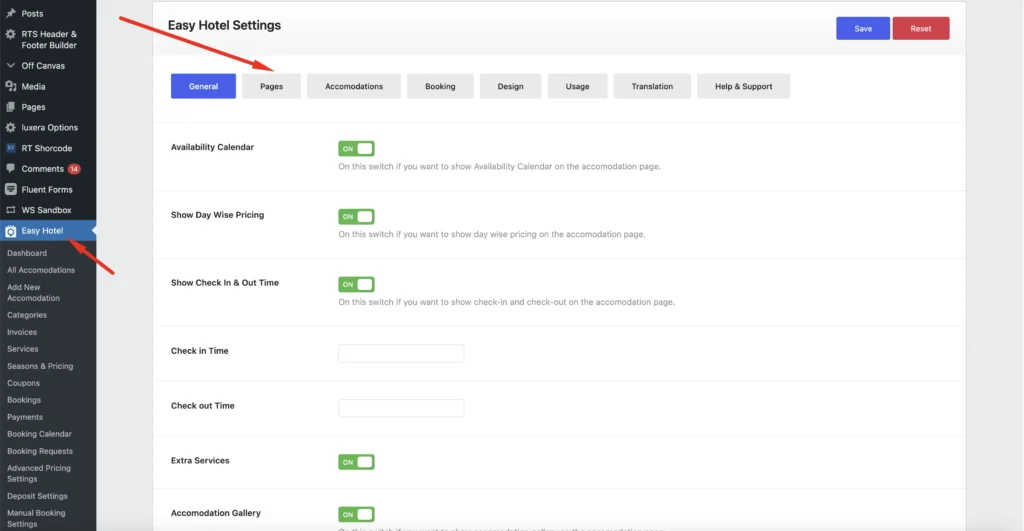Click the Off Canvas chevron icon
1024x531 pixels.
(x=10, y=65)
